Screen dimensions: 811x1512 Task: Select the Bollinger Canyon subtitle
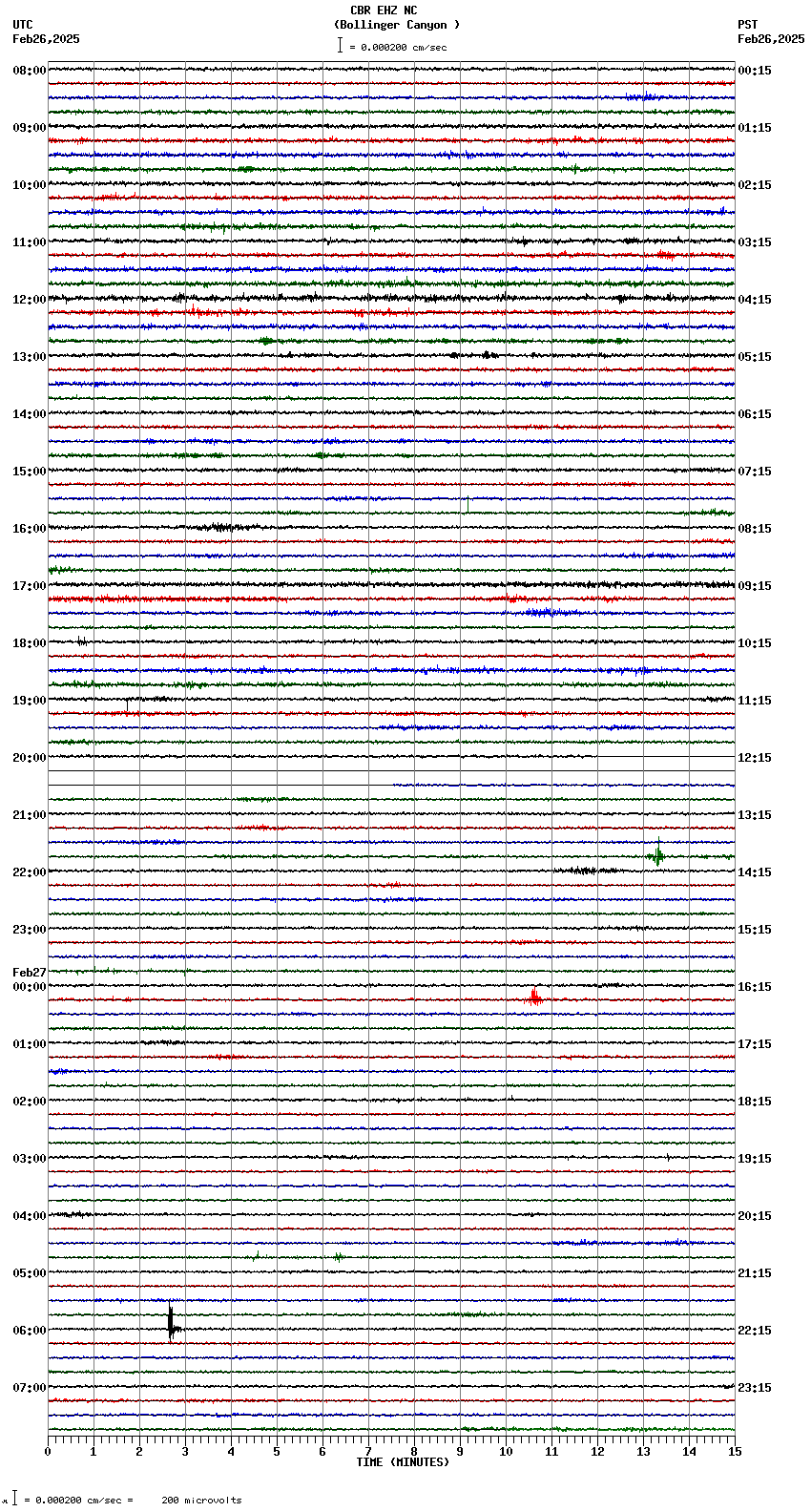pos(397,26)
